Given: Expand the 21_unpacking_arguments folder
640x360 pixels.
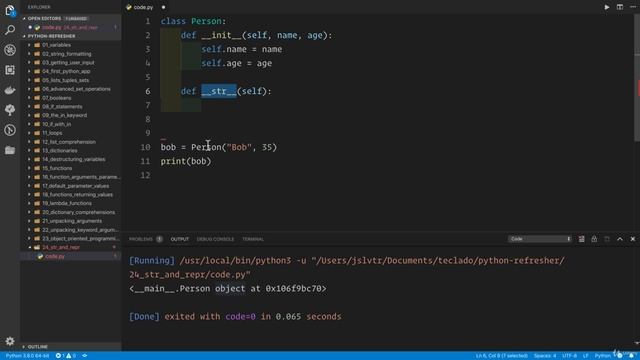Looking at the screenshot, I should [72, 221].
